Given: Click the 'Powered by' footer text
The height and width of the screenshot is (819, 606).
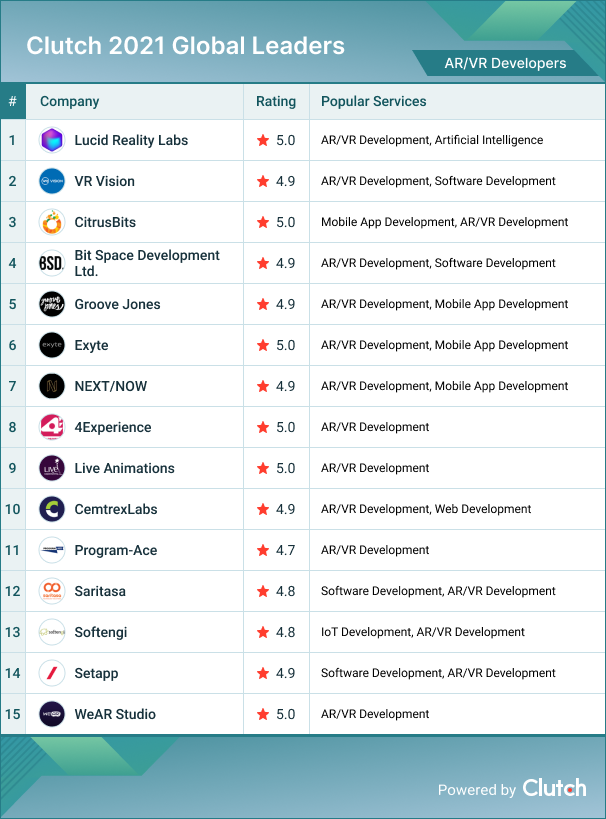Looking at the screenshot, I should tap(476, 790).
